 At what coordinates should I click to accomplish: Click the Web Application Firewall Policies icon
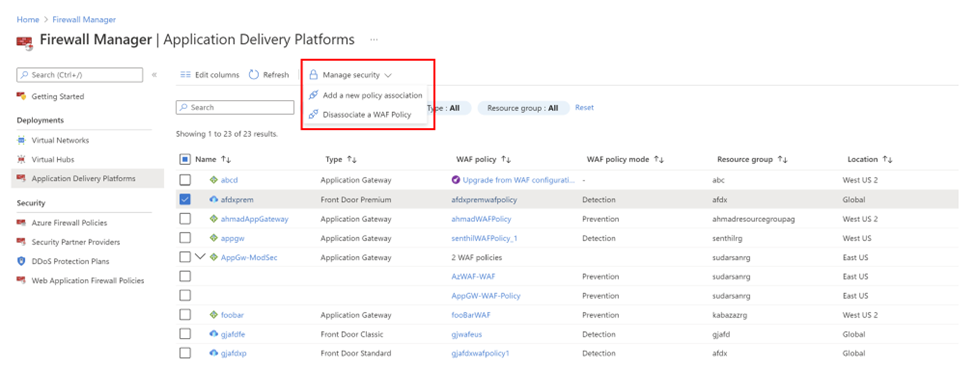pos(22,281)
